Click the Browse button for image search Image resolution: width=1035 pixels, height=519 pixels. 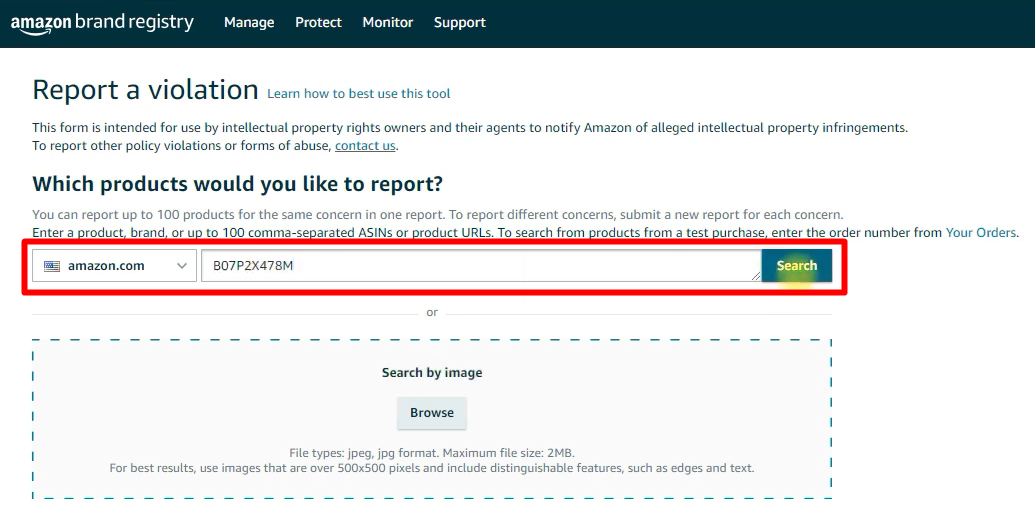pos(432,413)
